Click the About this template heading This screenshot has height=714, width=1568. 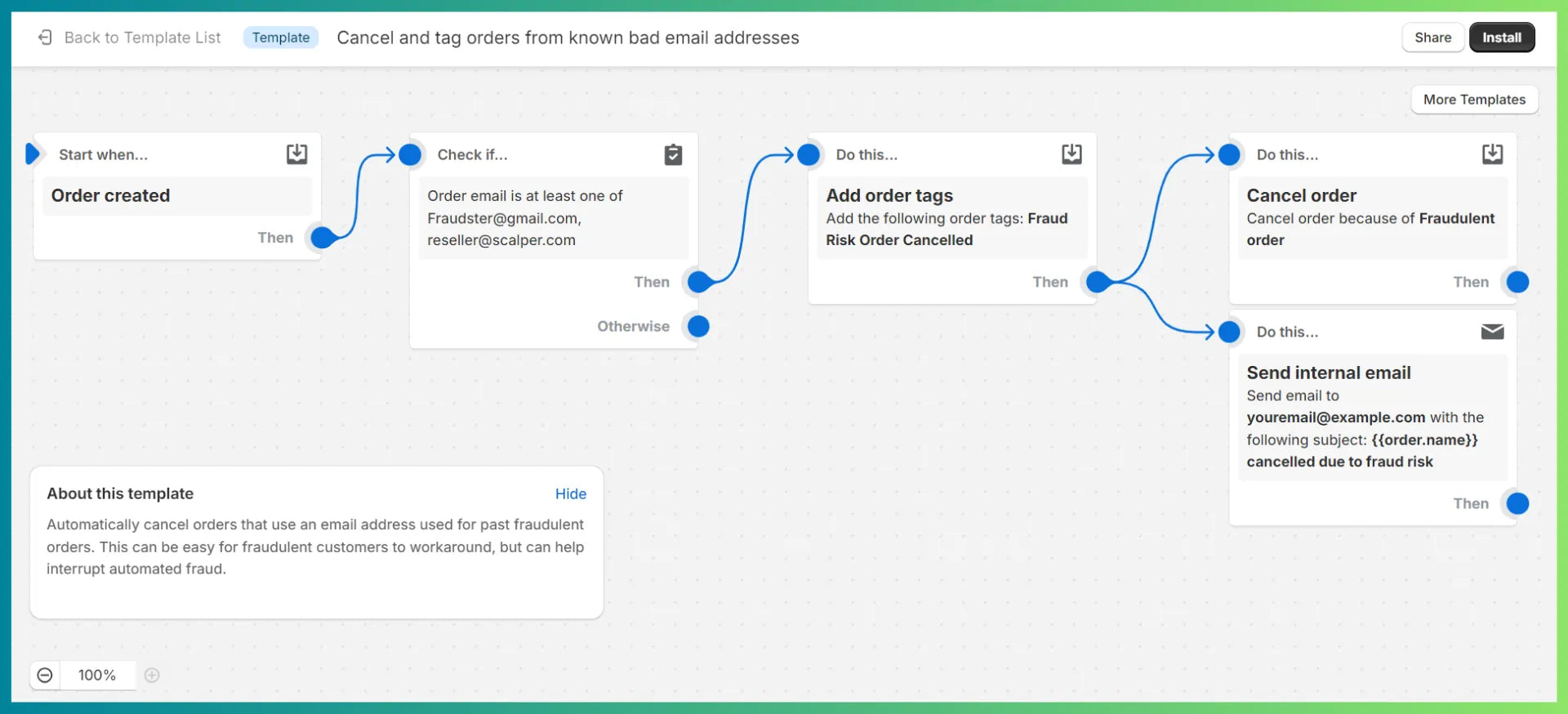pyautogui.click(x=120, y=493)
